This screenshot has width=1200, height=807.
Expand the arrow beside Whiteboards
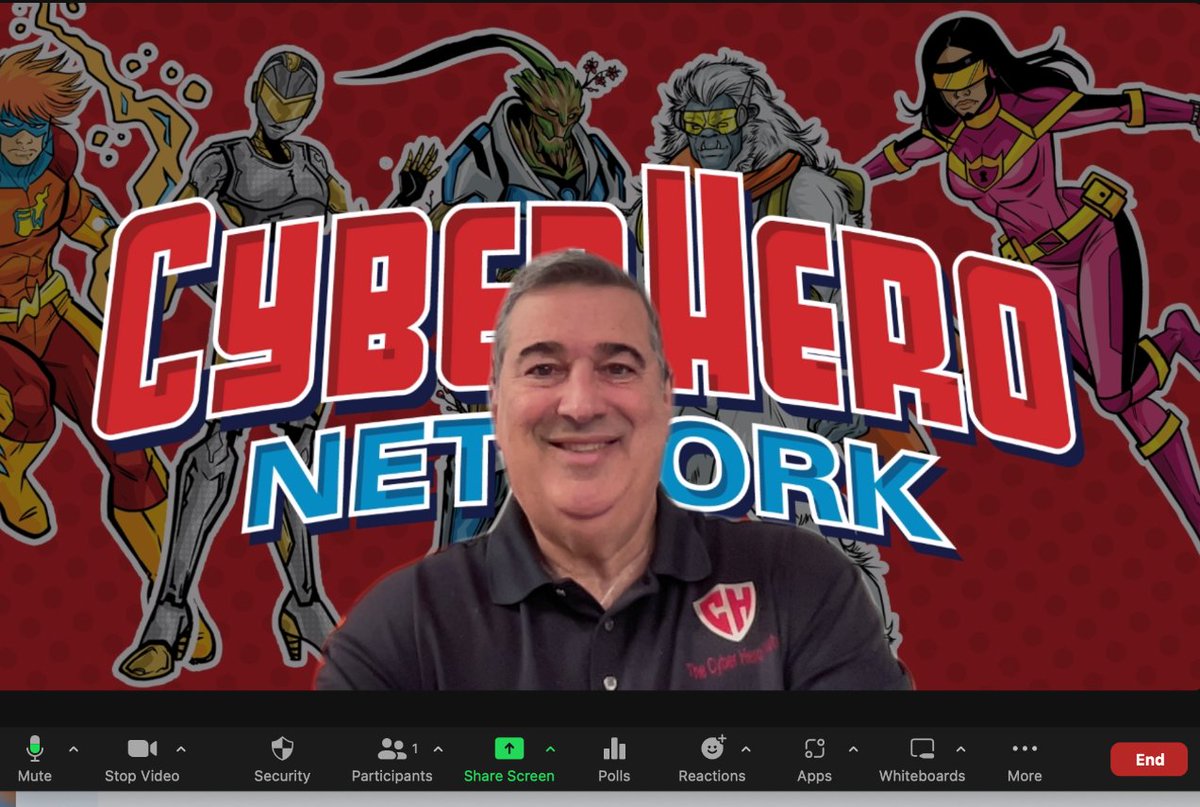click(961, 748)
